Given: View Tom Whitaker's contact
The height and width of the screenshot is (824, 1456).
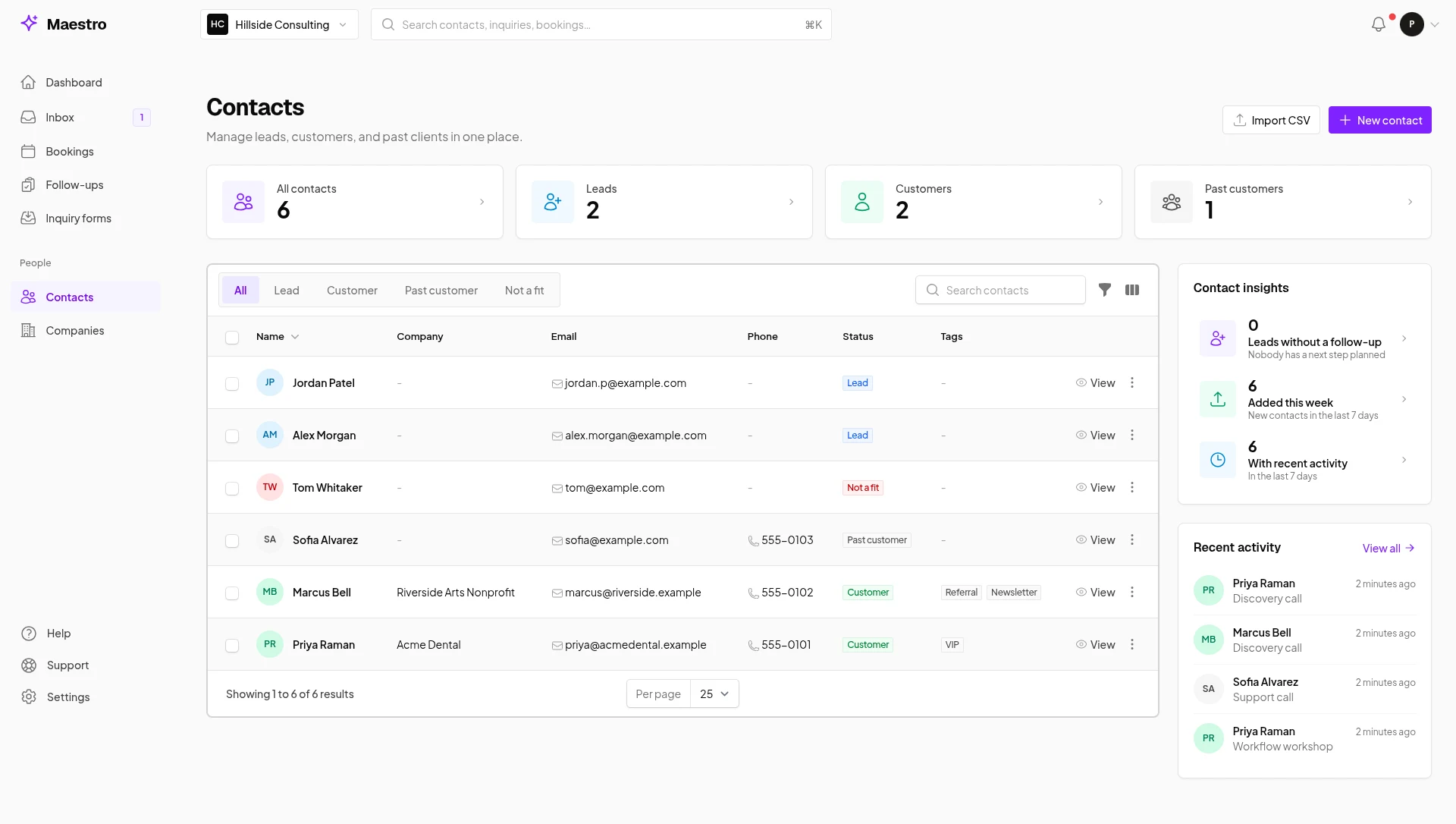Looking at the screenshot, I should tap(1095, 487).
